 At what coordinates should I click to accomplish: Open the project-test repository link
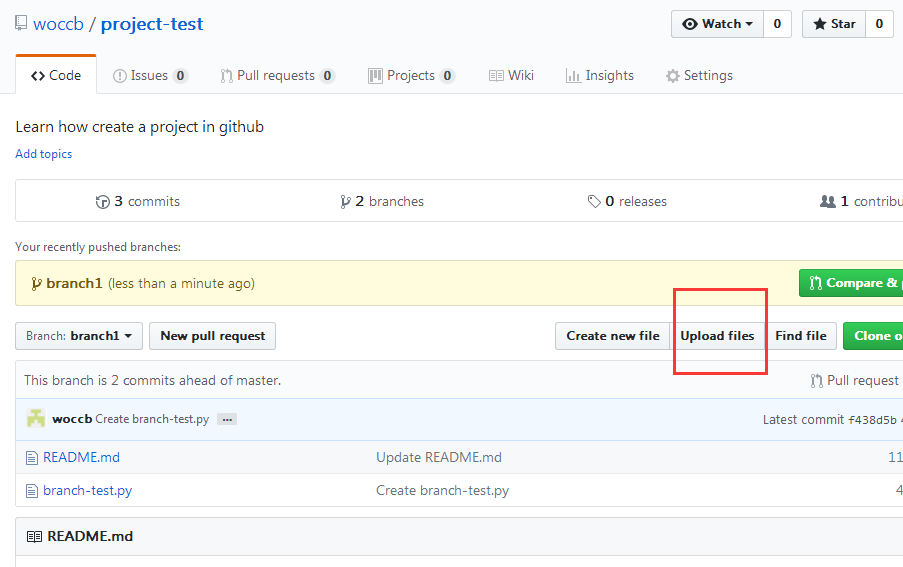152,24
